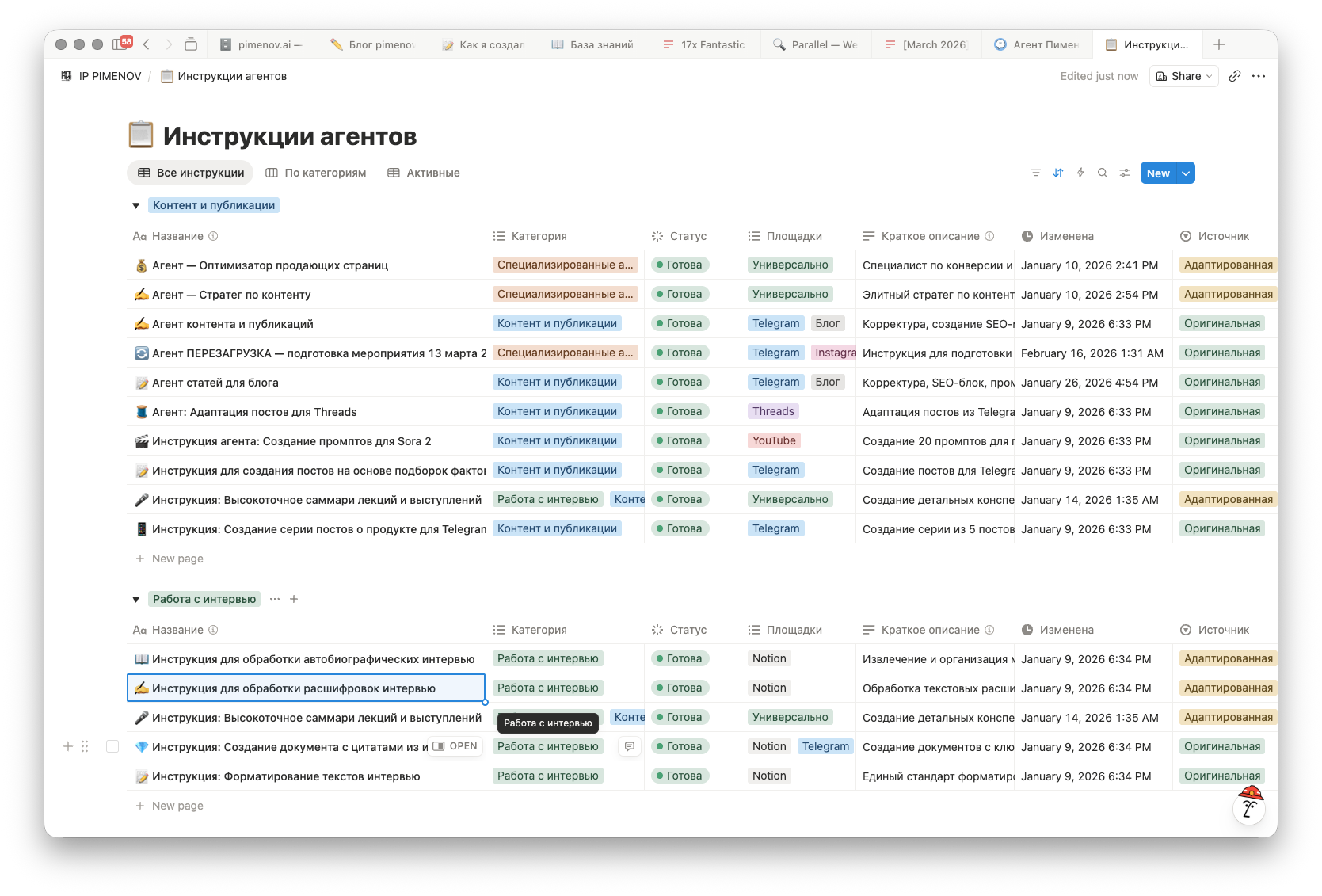Open new browser tab with plus
Viewport: 1322px width, 896px height.
pyautogui.click(x=1218, y=44)
